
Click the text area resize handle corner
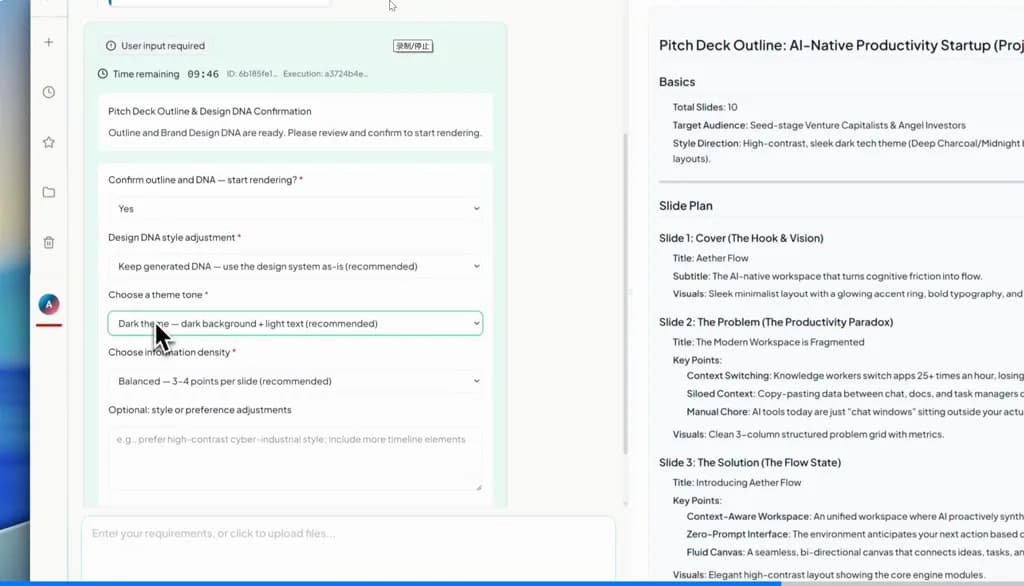(x=479, y=487)
